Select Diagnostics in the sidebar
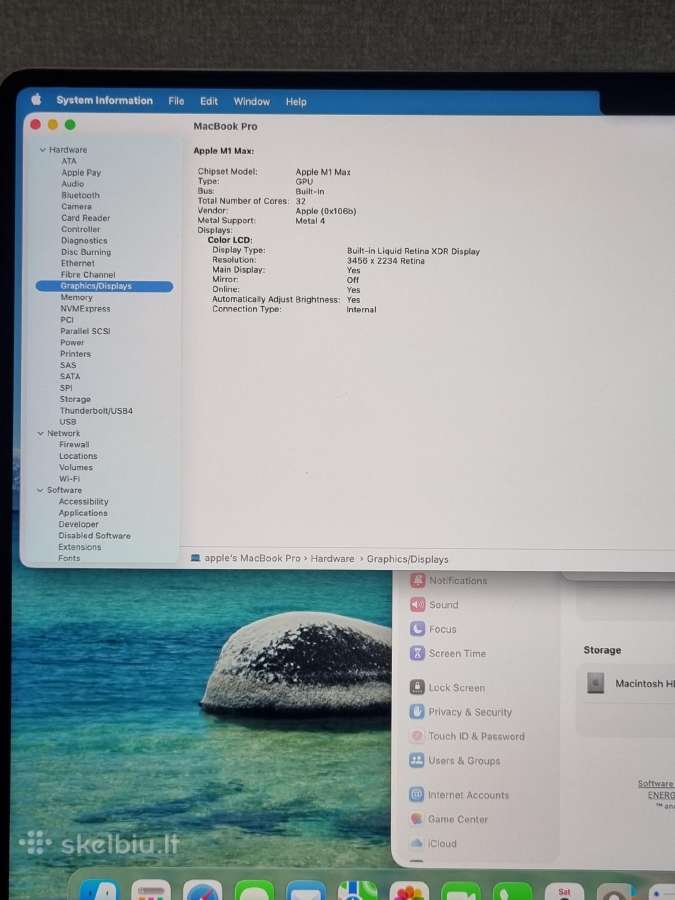Image resolution: width=675 pixels, height=900 pixels. click(x=84, y=240)
